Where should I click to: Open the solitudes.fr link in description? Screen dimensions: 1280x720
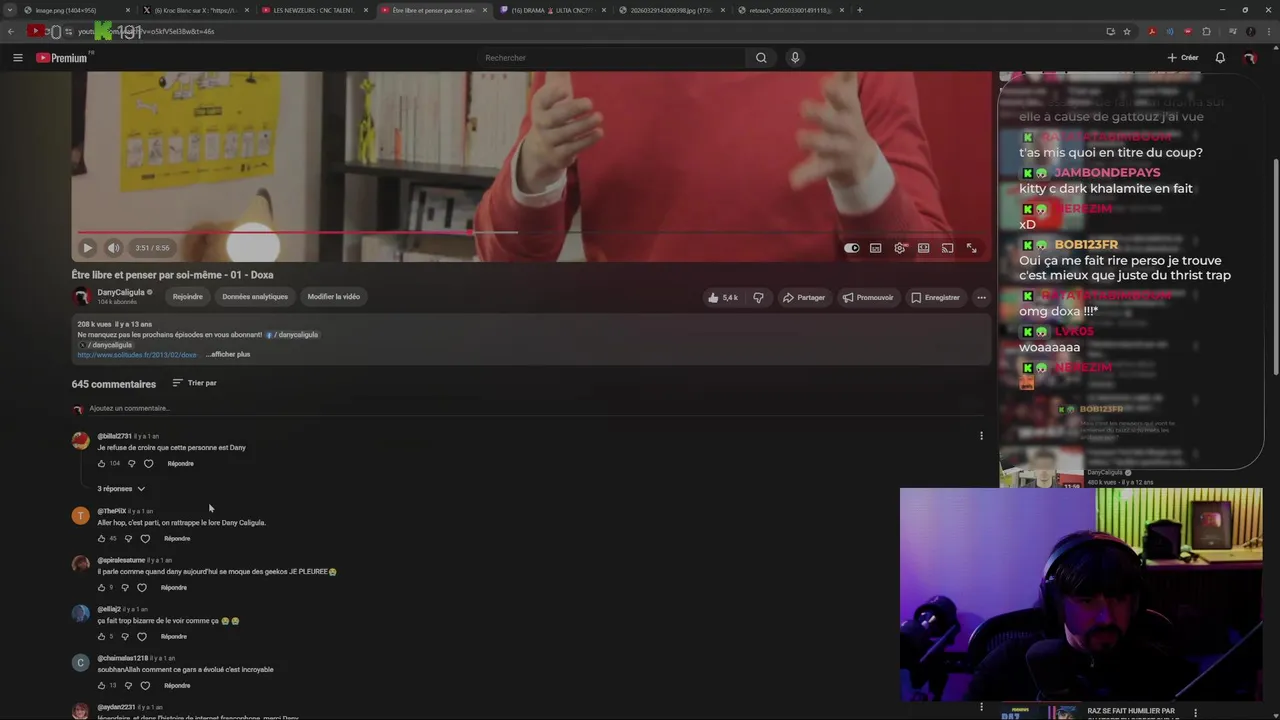click(x=137, y=355)
